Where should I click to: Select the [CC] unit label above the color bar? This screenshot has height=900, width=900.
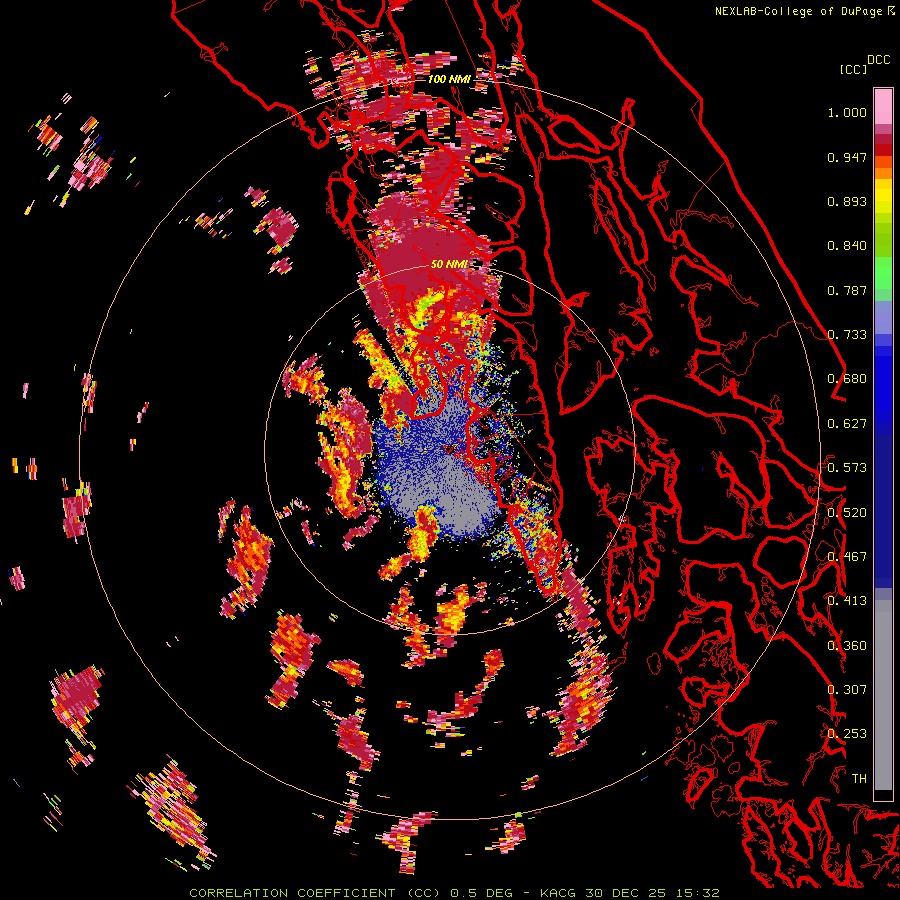[x=853, y=69]
